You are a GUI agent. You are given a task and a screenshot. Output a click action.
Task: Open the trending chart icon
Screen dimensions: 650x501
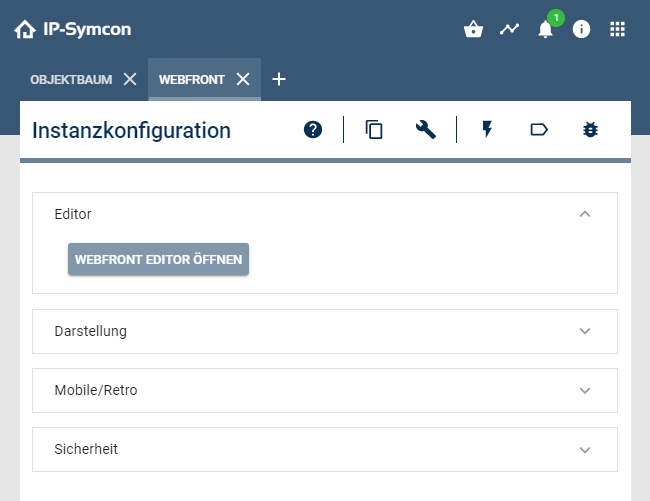click(510, 29)
